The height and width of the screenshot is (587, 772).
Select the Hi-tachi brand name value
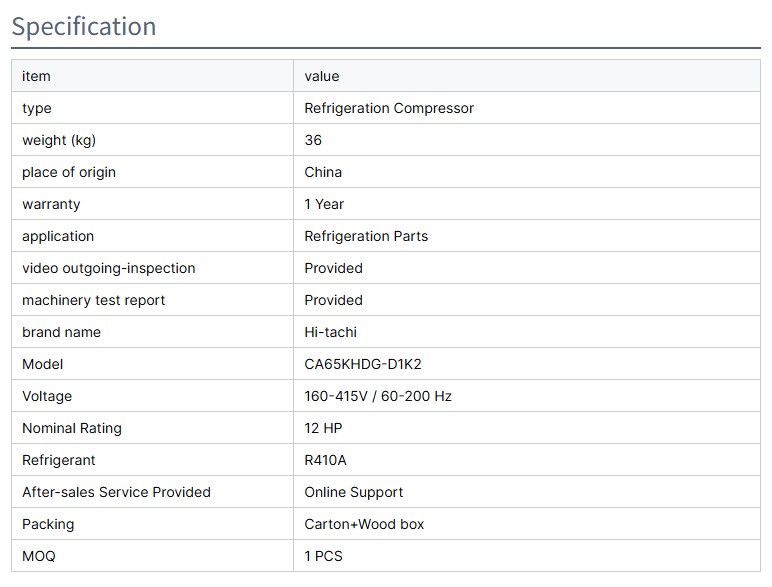tap(330, 332)
